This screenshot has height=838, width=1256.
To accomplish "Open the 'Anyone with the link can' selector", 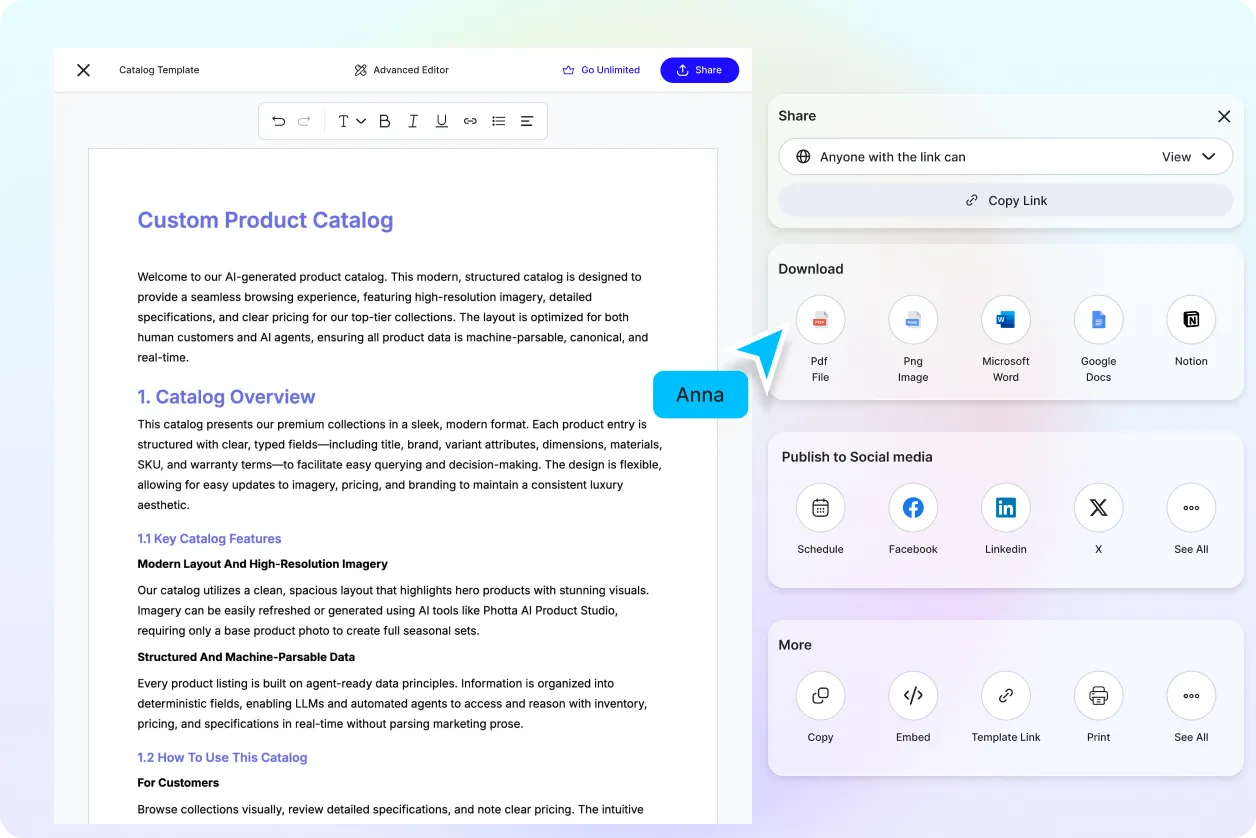I will pyautogui.click(x=895, y=156).
